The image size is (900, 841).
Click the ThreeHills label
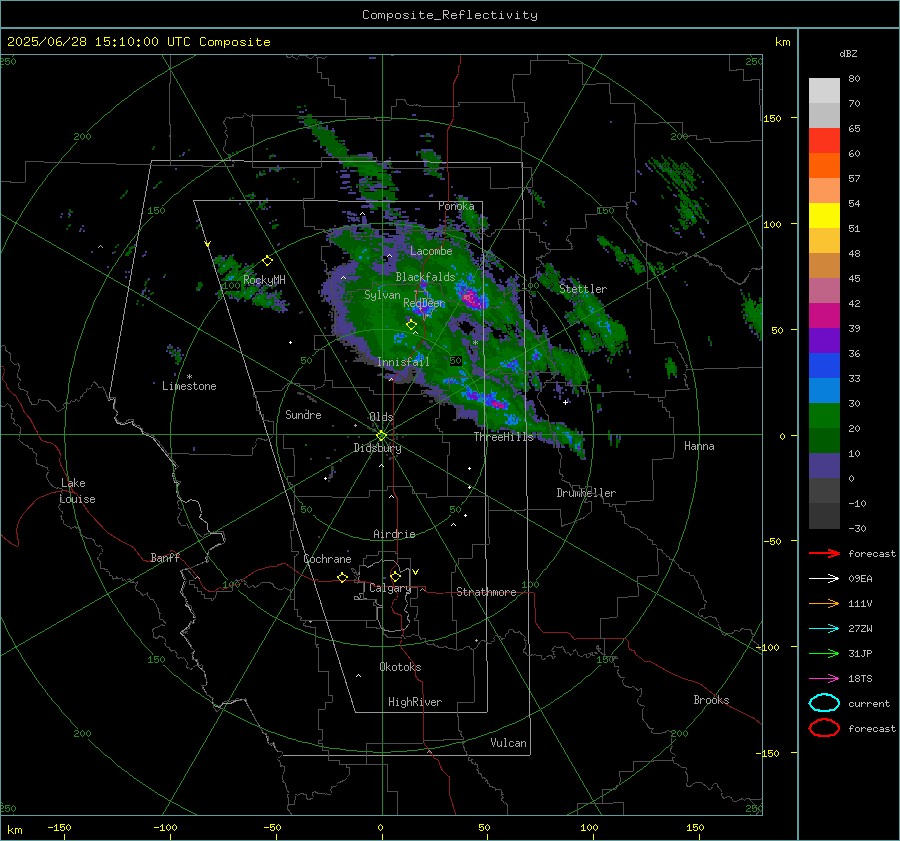[504, 437]
